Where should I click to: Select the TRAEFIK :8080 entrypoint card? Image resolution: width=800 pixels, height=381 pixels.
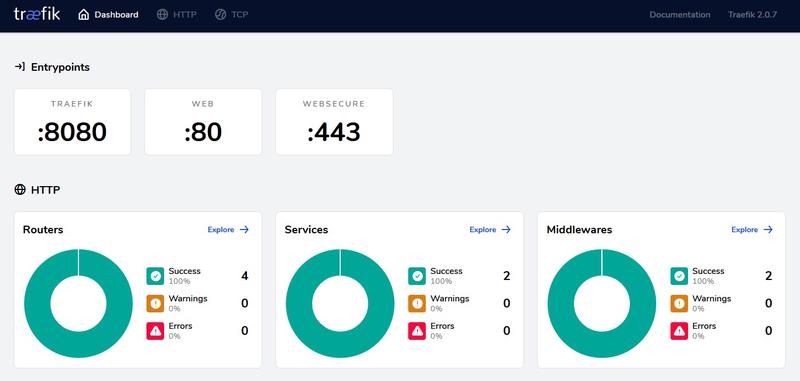[x=72, y=122]
